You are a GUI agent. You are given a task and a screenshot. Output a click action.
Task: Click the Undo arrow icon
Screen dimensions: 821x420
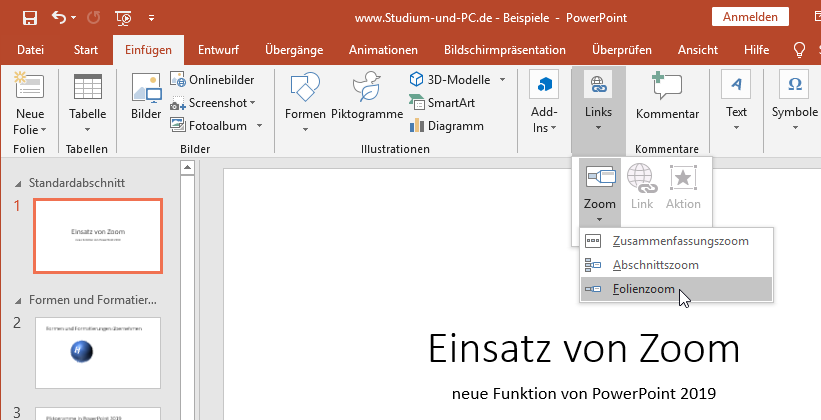(59, 18)
